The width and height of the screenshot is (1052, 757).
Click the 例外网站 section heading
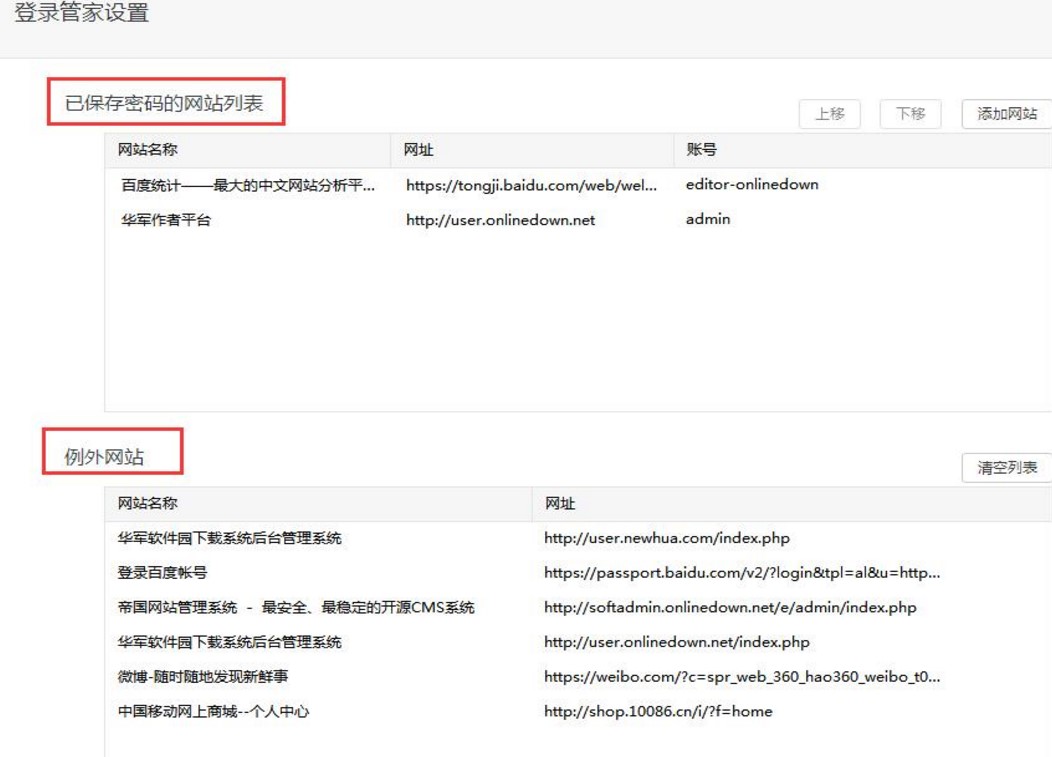coord(105,457)
